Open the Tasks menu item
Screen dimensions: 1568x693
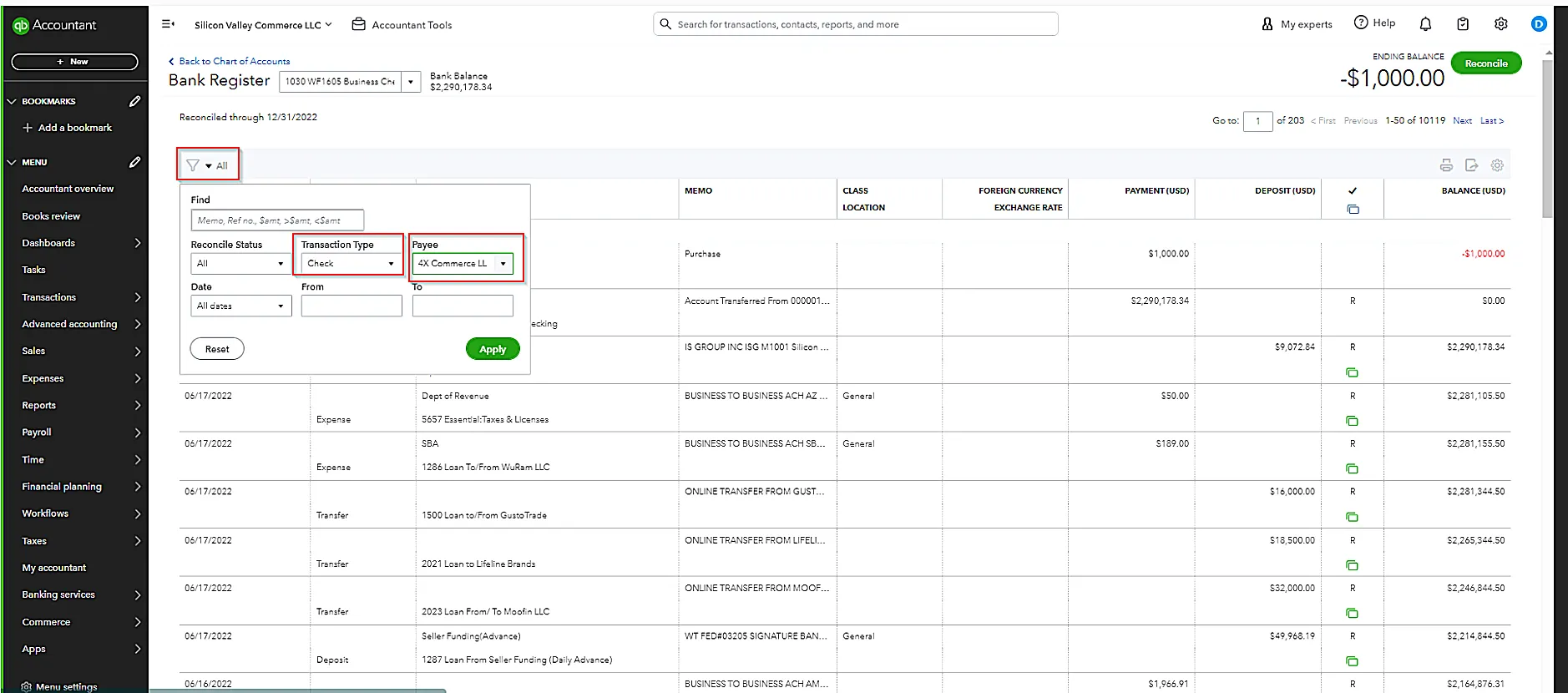(x=33, y=270)
